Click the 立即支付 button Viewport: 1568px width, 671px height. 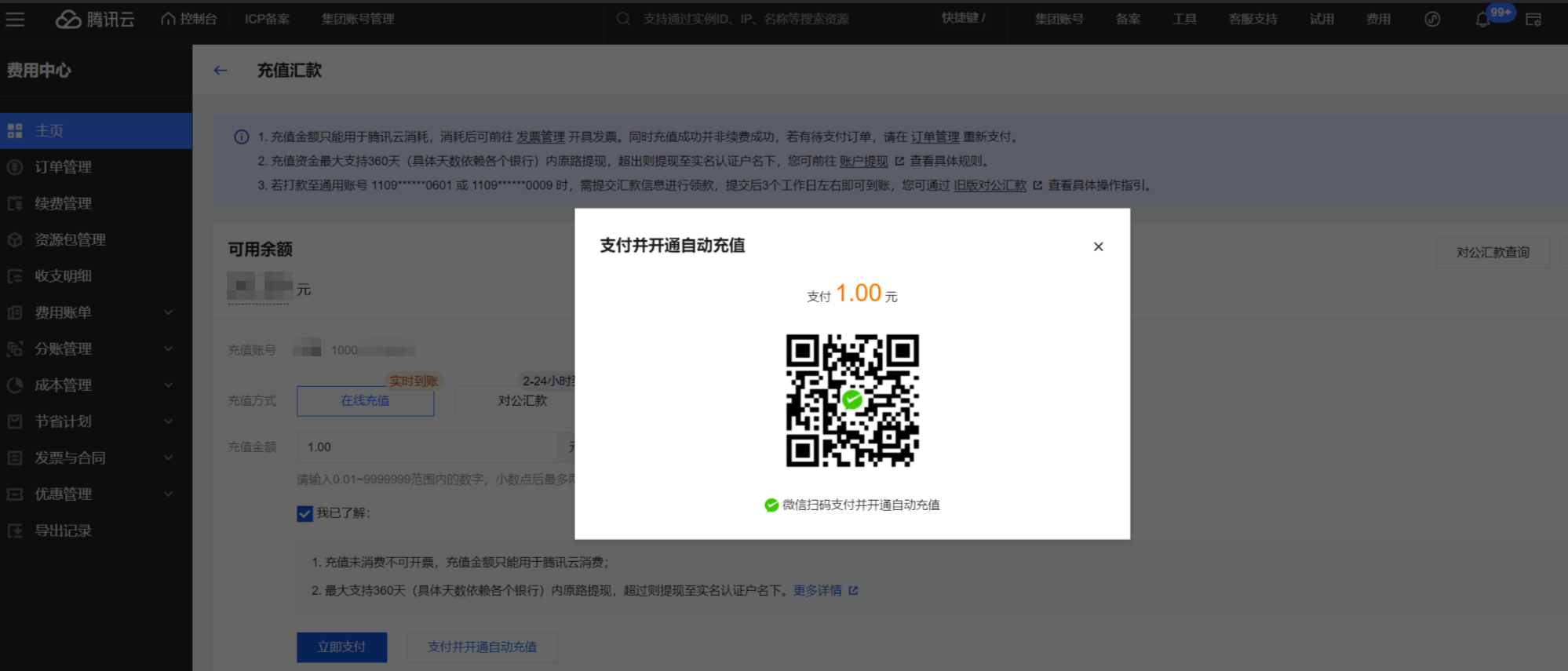point(341,647)
